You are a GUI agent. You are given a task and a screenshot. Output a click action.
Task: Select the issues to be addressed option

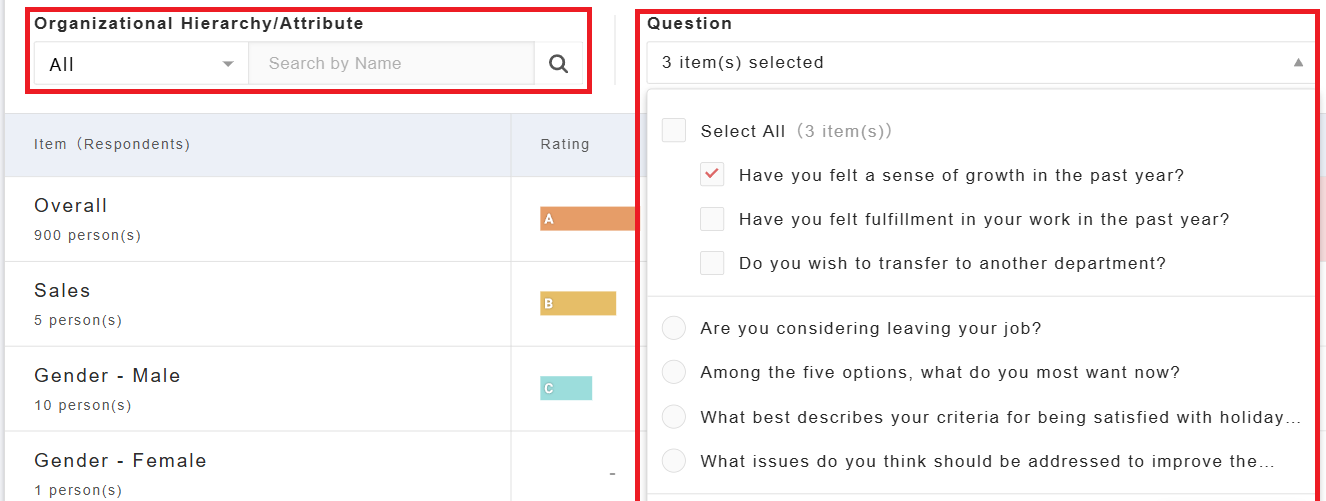pyautogui.click(x=674, y=461)
